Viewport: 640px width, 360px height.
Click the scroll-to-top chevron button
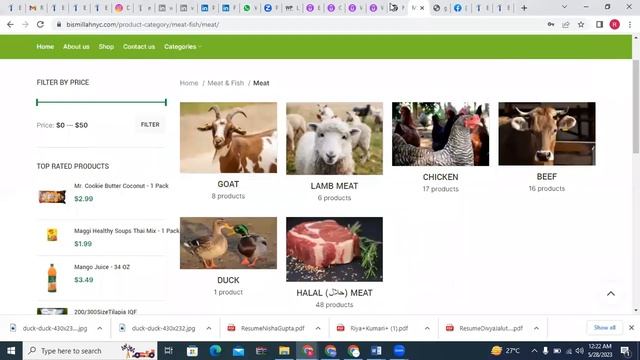tap(611, 293)
